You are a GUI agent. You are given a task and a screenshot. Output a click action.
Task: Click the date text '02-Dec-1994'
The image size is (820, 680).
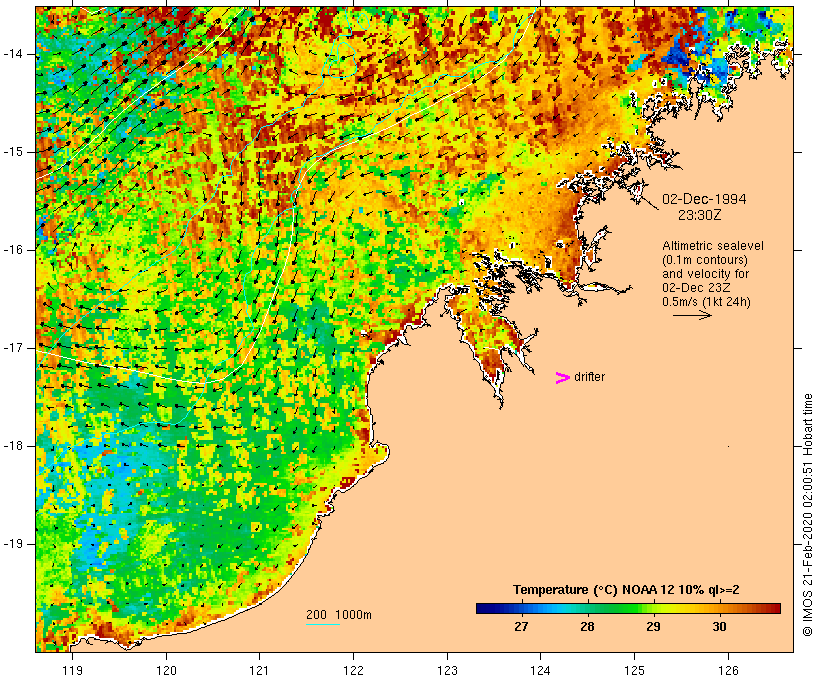(704, 199)
